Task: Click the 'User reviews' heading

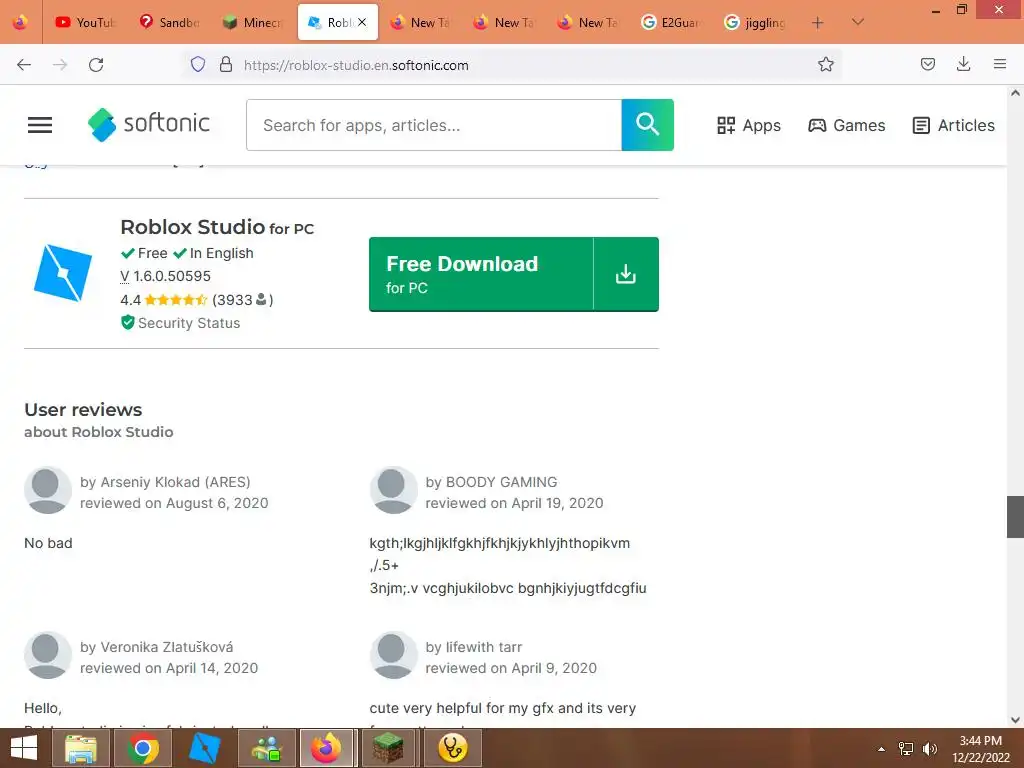Action: click(x=83, y=409)
